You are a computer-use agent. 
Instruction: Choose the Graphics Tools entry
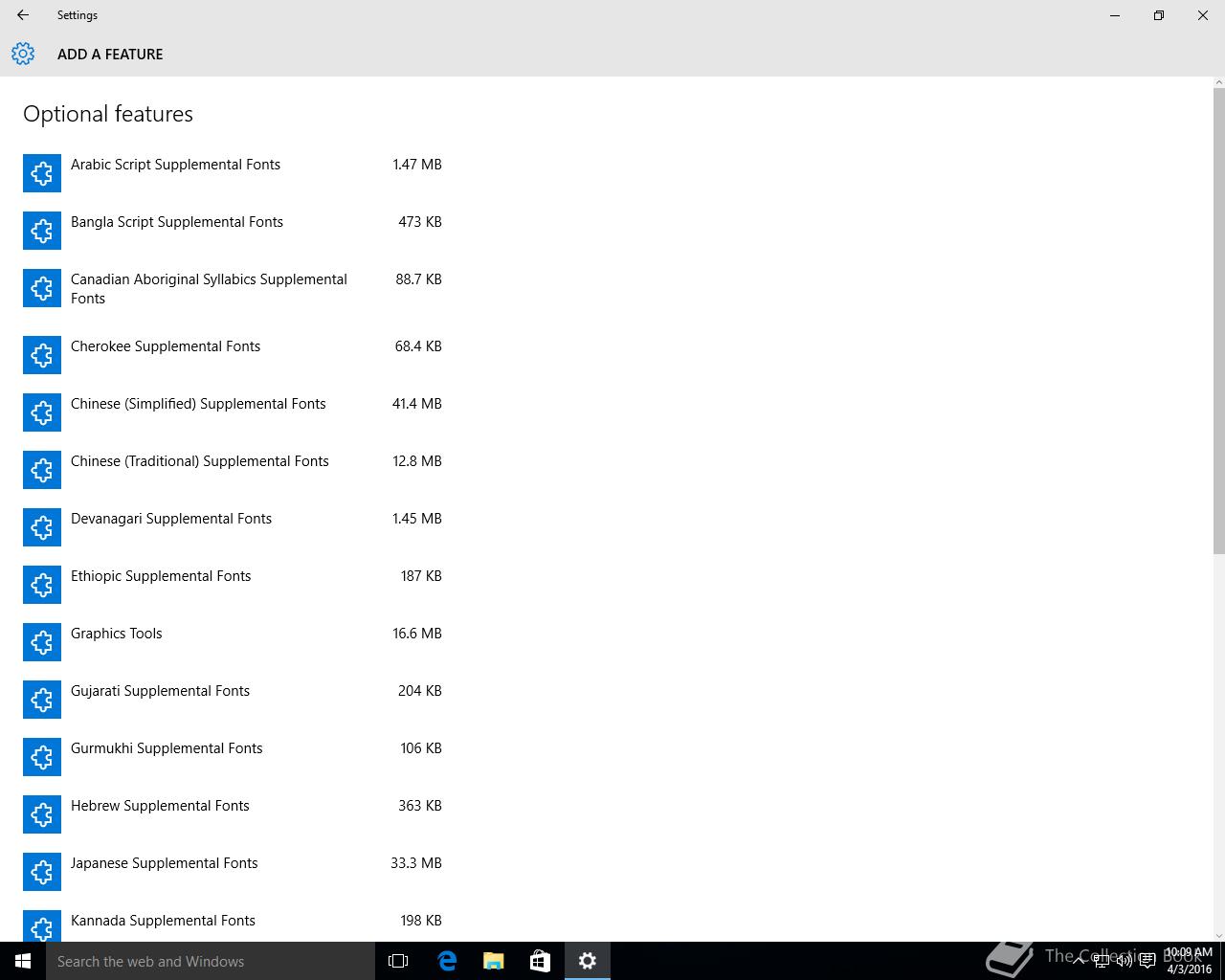[117, 634]
